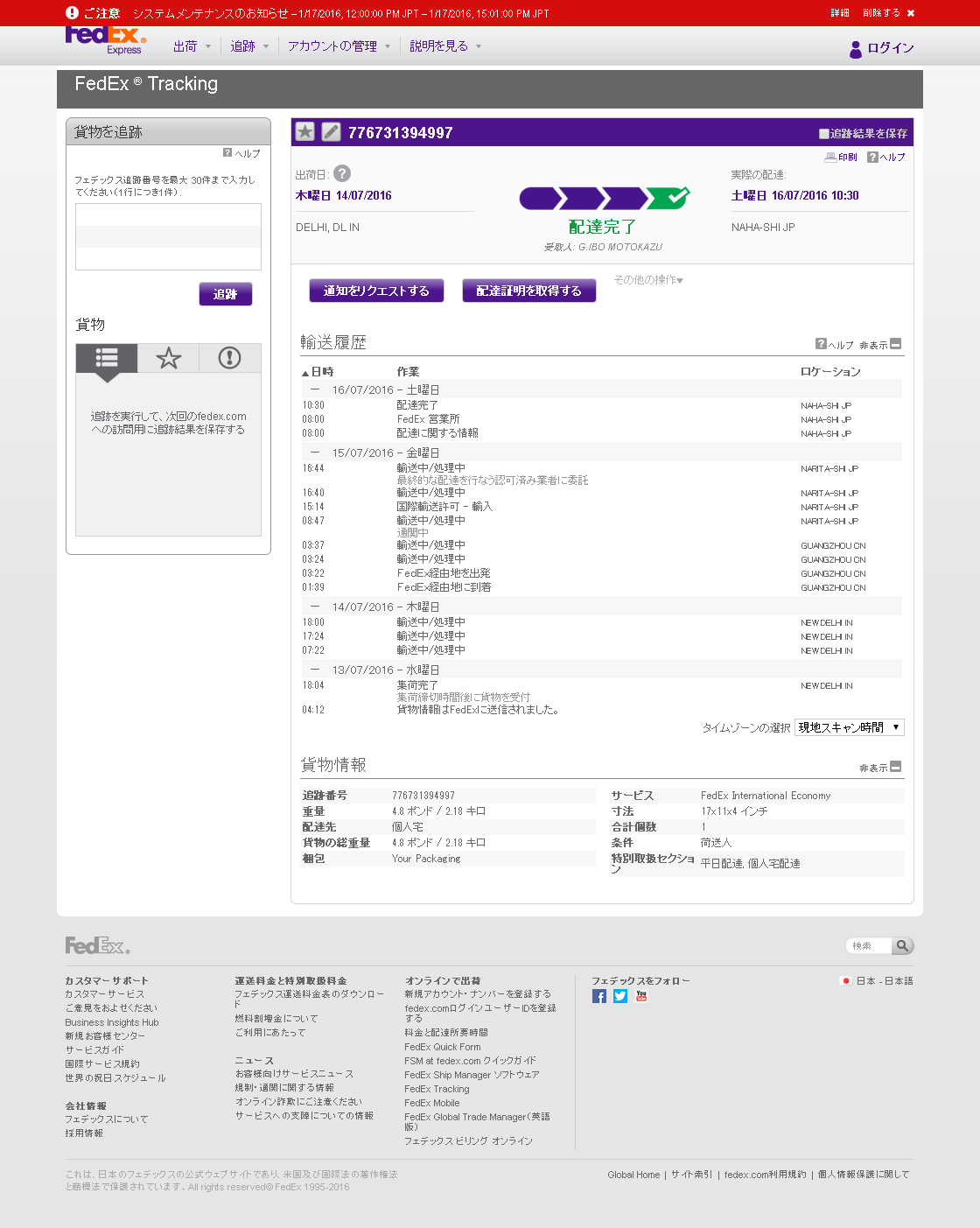Open the Business Insights Hub link
The width and height of the screenshot is (980, 1228).
(112, 1022)
